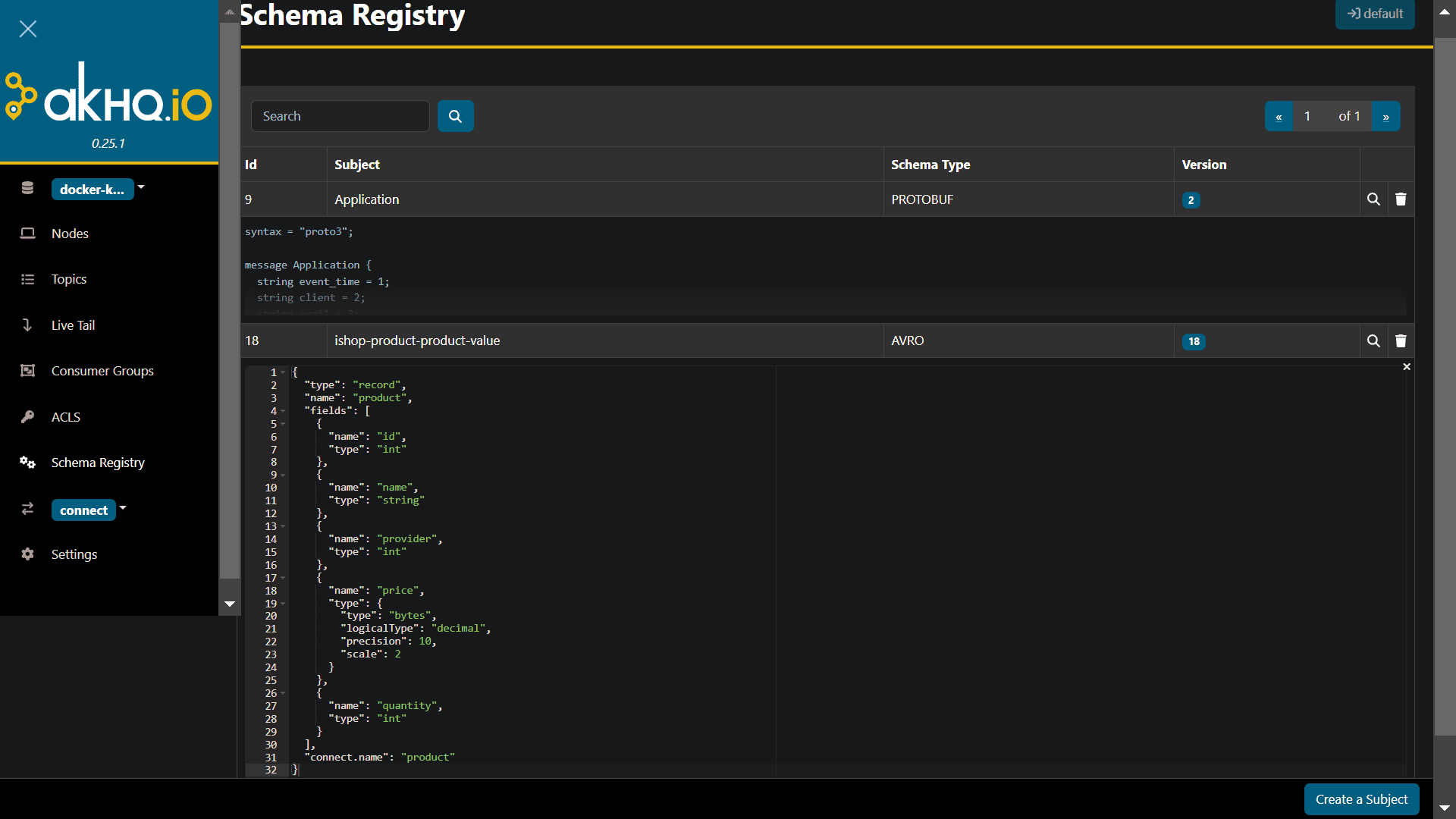The width and height of the screenshot is (1456, 819).
Task: Click the search magnifier button
Action: coord(455,116)
